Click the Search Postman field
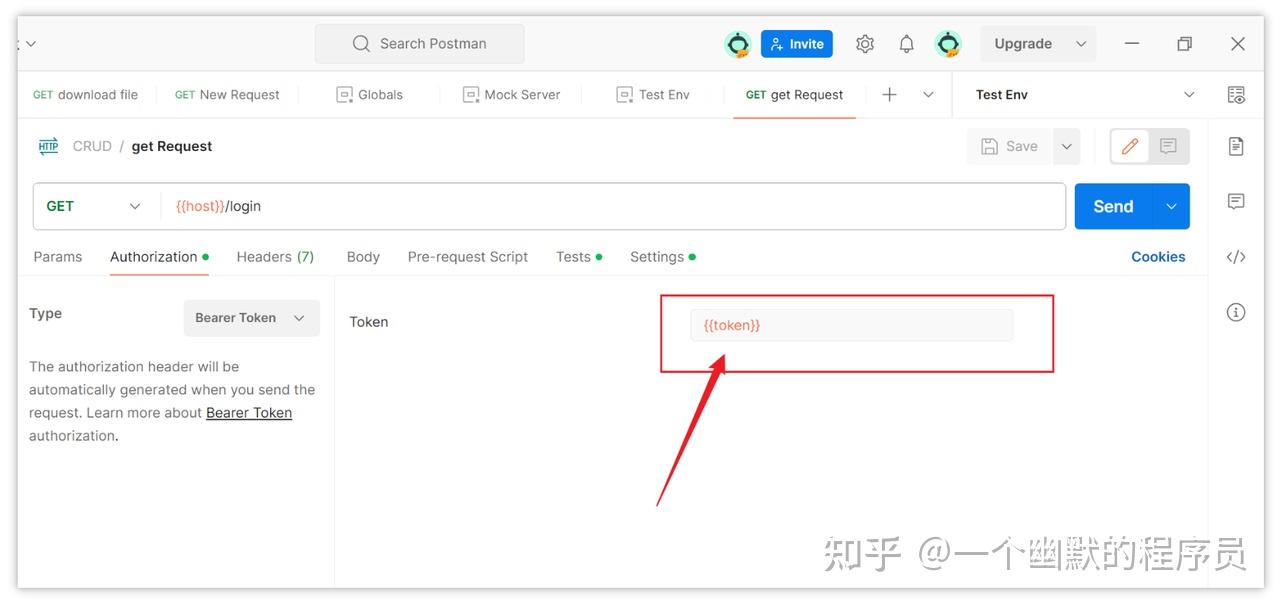1280x604 pixels. (x=419, y=43)
